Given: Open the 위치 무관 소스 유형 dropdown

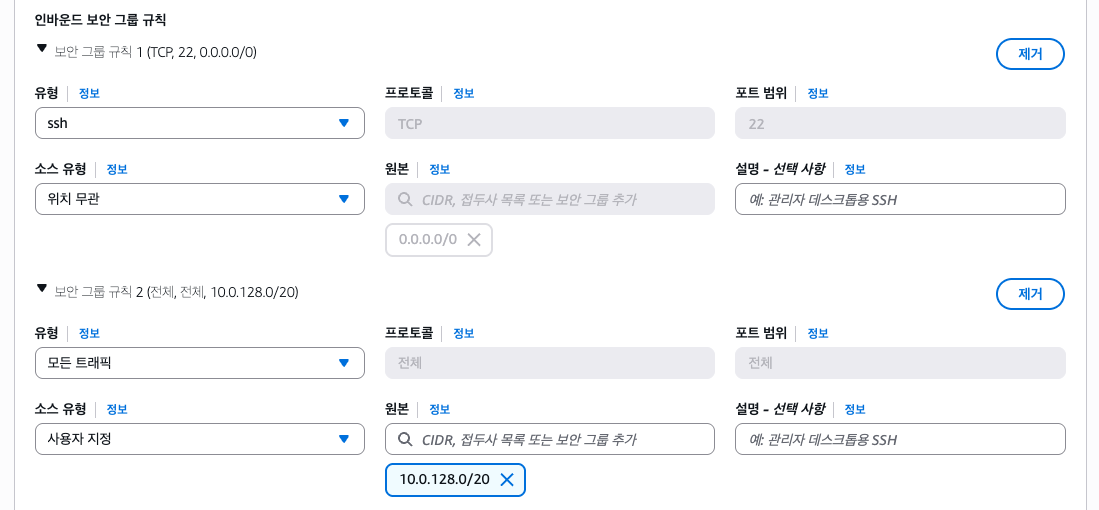Looking at the screenshot, I should tap(199, 199).
